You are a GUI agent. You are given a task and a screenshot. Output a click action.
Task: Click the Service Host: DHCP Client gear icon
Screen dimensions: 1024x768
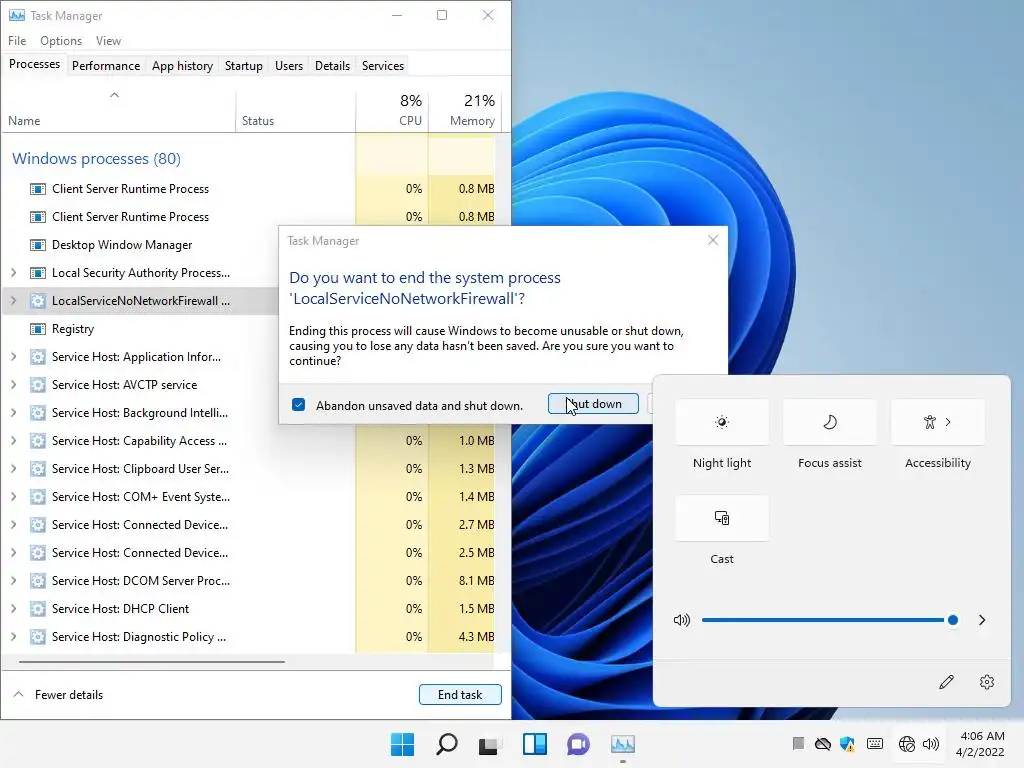(x=38, y=609)
